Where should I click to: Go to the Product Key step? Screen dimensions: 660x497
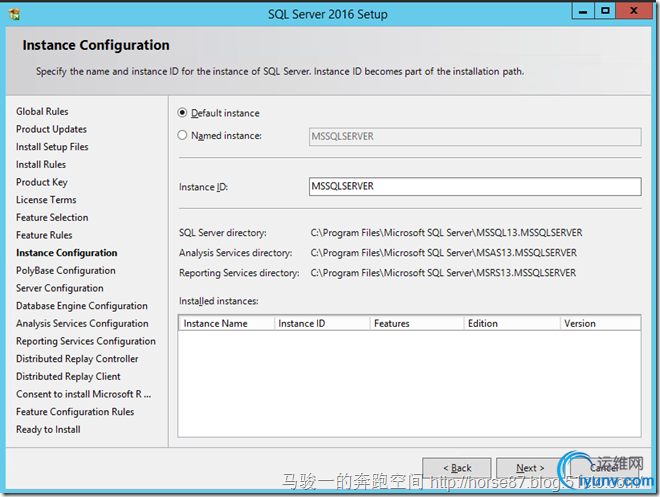[42, 182]
